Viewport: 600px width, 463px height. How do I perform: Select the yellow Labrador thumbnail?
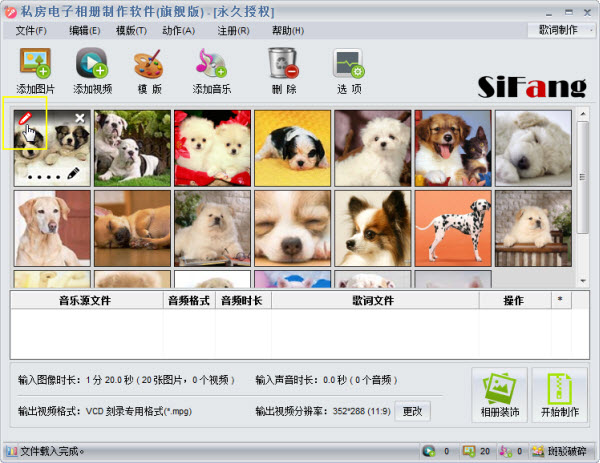pyautogui.click(x=52, y=226)
